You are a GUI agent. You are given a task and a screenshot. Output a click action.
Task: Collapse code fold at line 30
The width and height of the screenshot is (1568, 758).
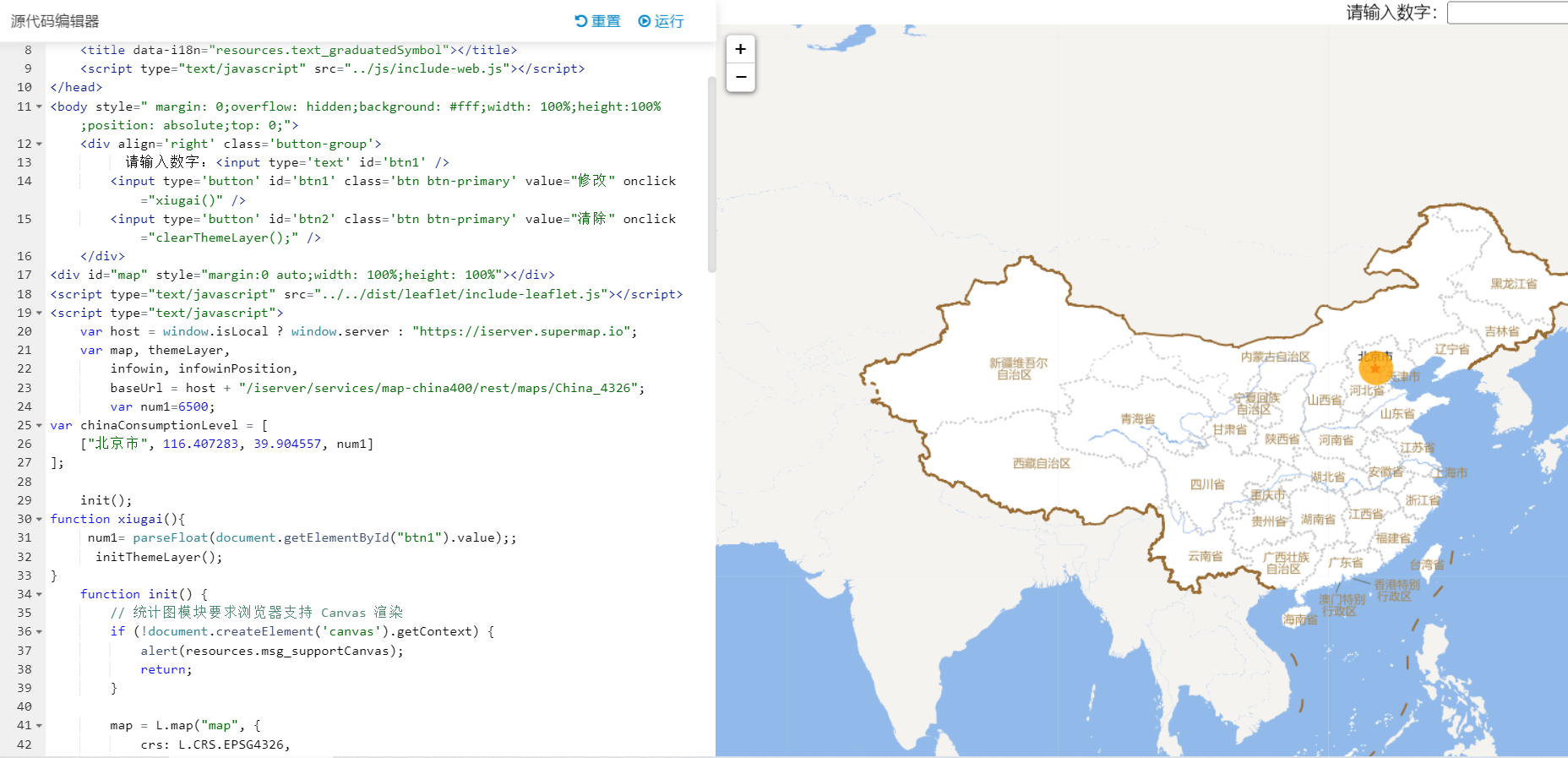point(39,519)
